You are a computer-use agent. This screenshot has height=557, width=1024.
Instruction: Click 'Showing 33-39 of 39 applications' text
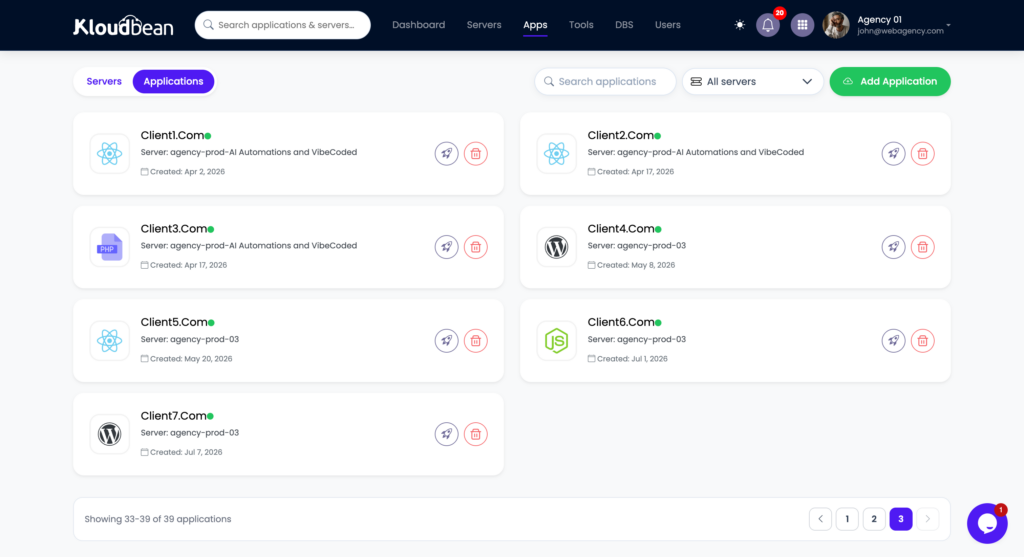(157, 519)
